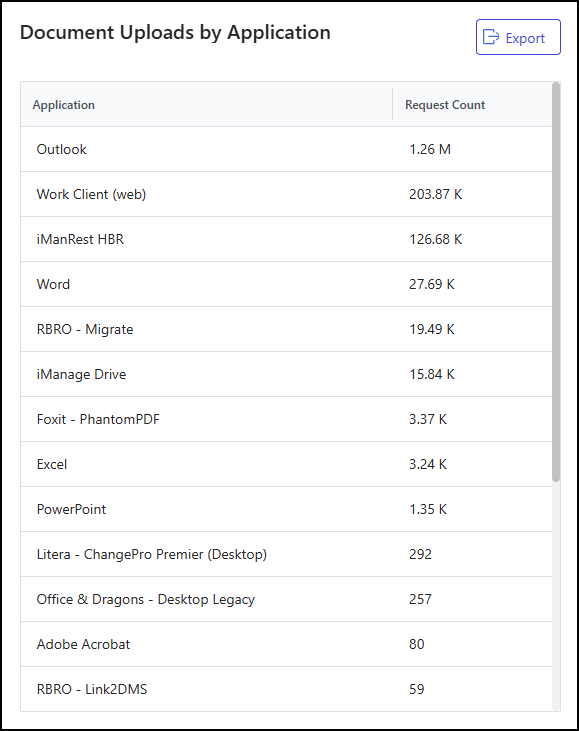This screenshot has width=579, height=731.
Task: Select the iManage Drive row
Action: pyautogui.click(x=286, y=374)
